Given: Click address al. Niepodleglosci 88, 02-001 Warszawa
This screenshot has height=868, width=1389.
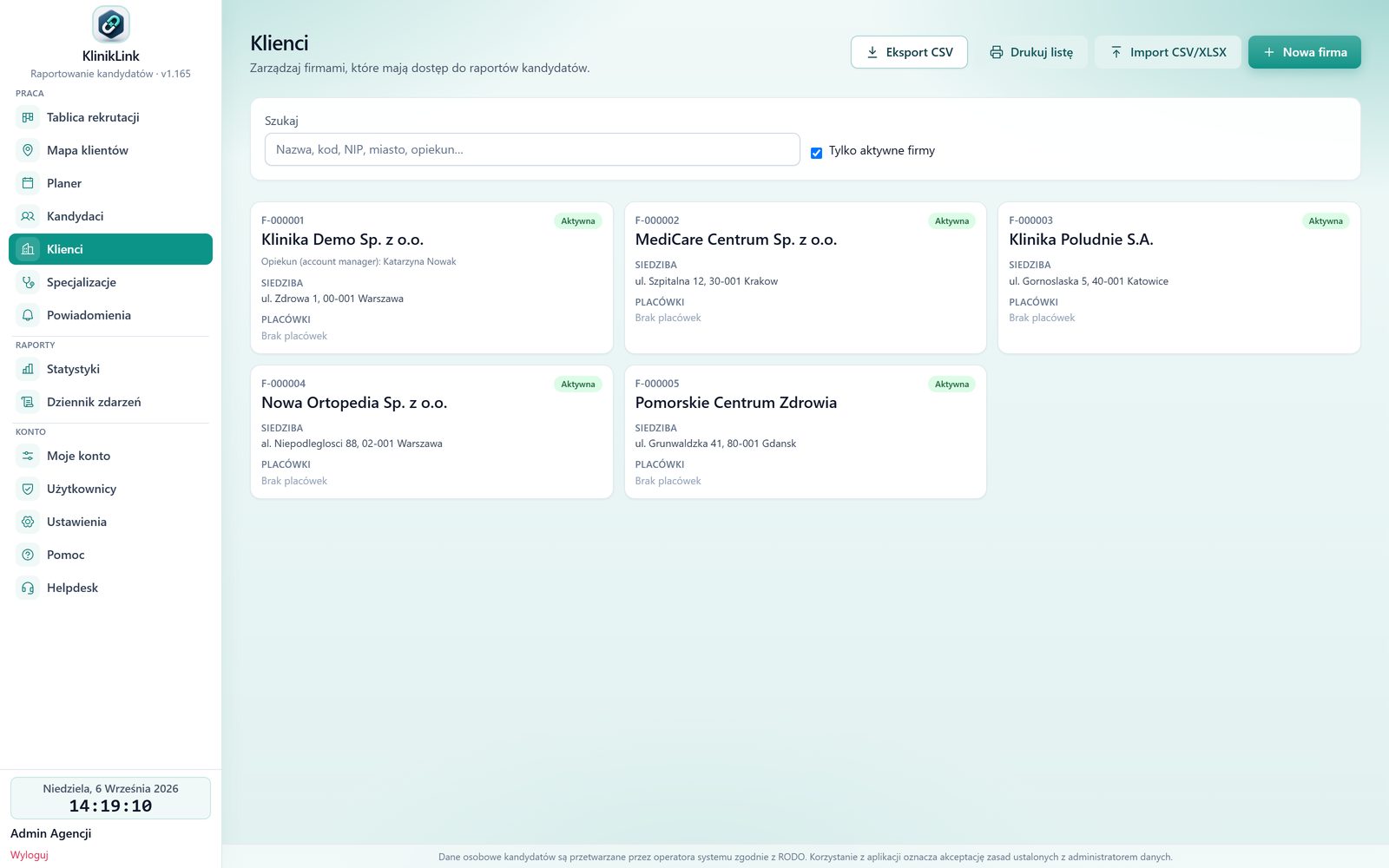Looking at the screenshot, I should (x=352, y=444).
